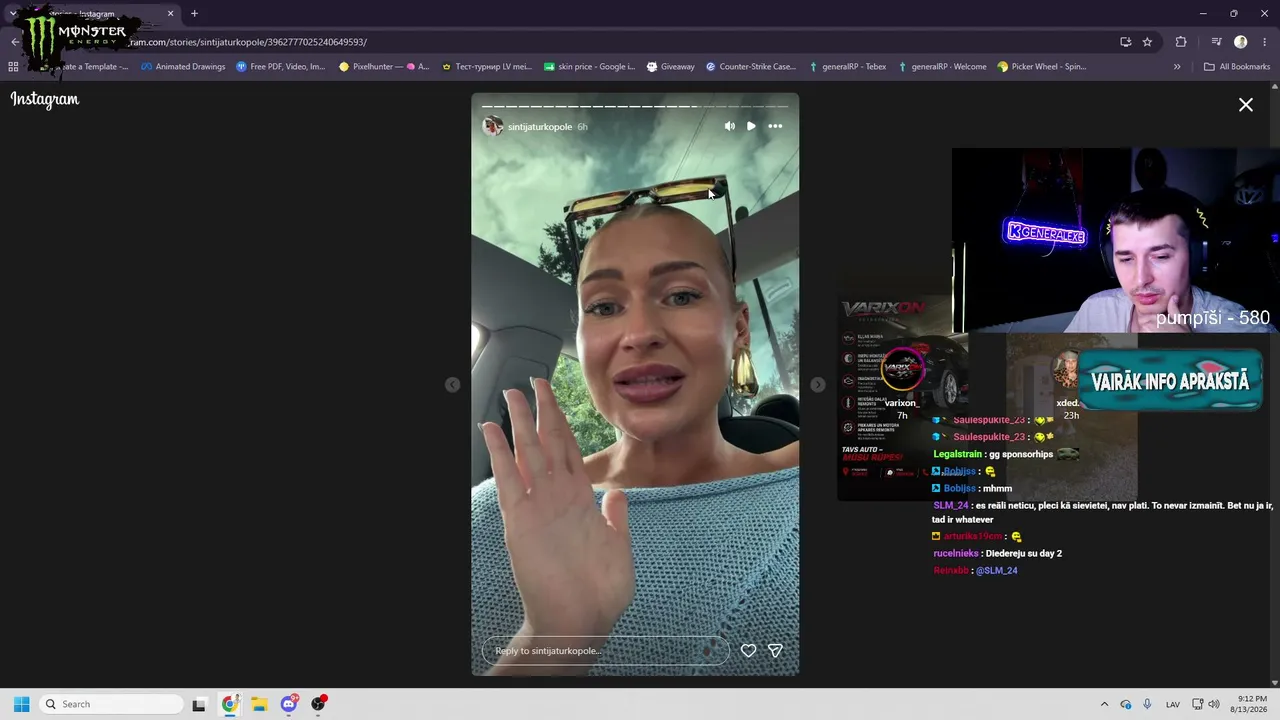Open the Picker Wheel bookmark

point(1041,67)
